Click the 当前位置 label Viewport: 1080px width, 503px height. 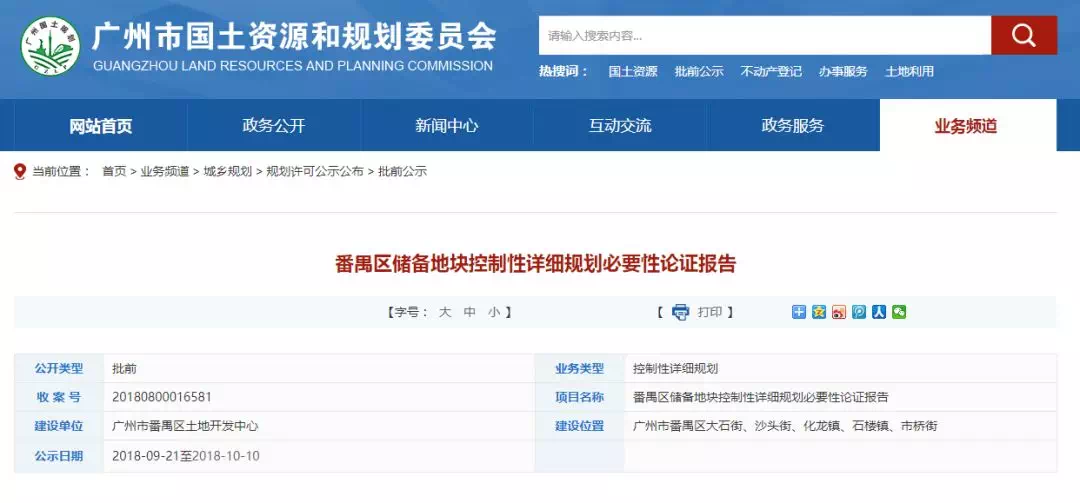61,172
